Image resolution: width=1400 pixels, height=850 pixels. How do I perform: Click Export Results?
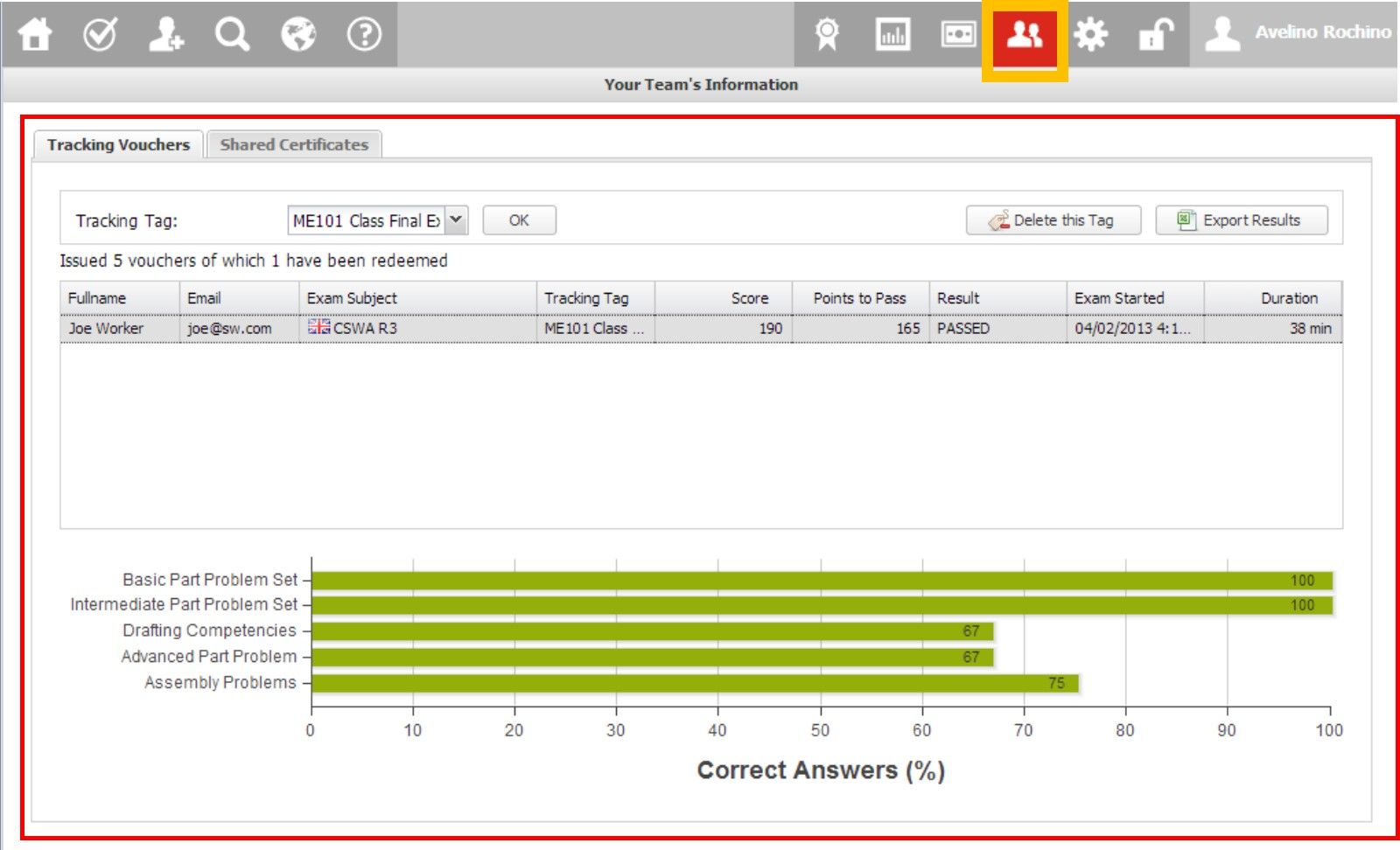click(x=1242, y=219)
